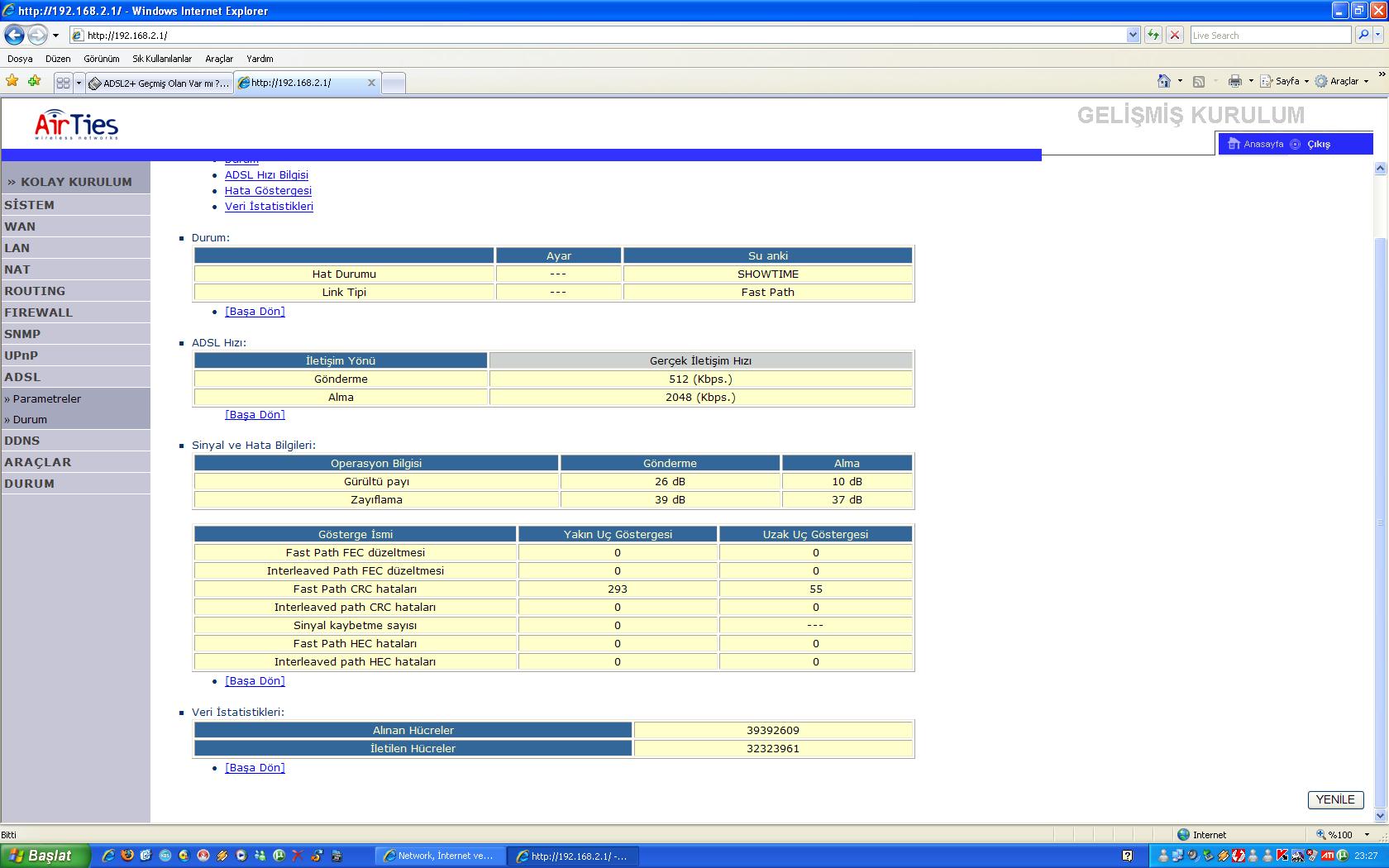
Task: Click the Başlat start button
Action: point(45,856)
